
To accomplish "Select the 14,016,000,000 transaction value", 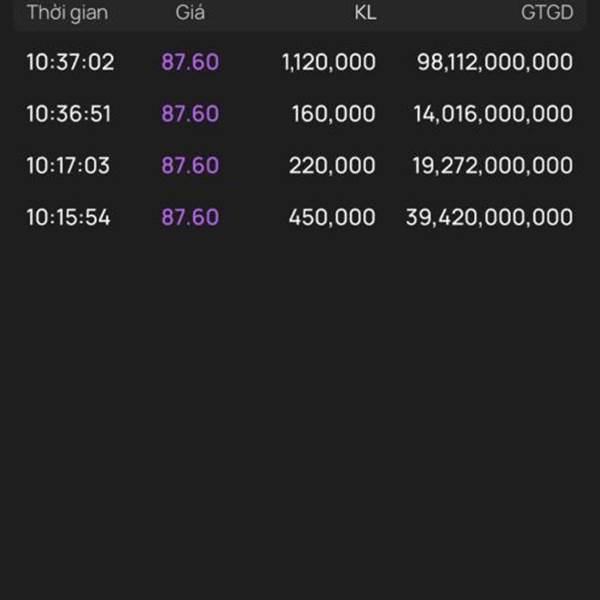I will [x=493, y=114].
